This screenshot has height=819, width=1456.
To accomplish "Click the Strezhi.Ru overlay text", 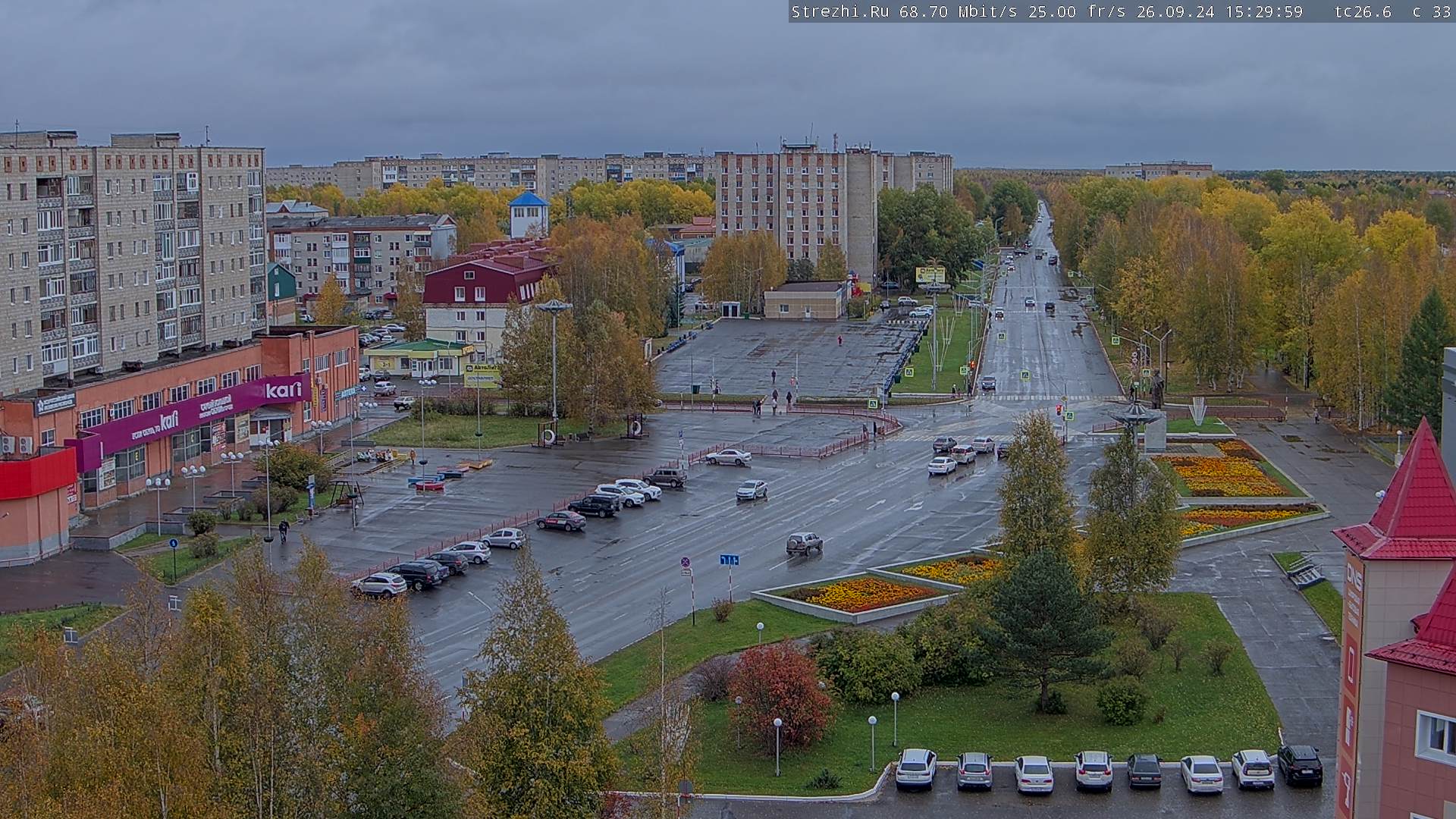I will coord(842,11).
